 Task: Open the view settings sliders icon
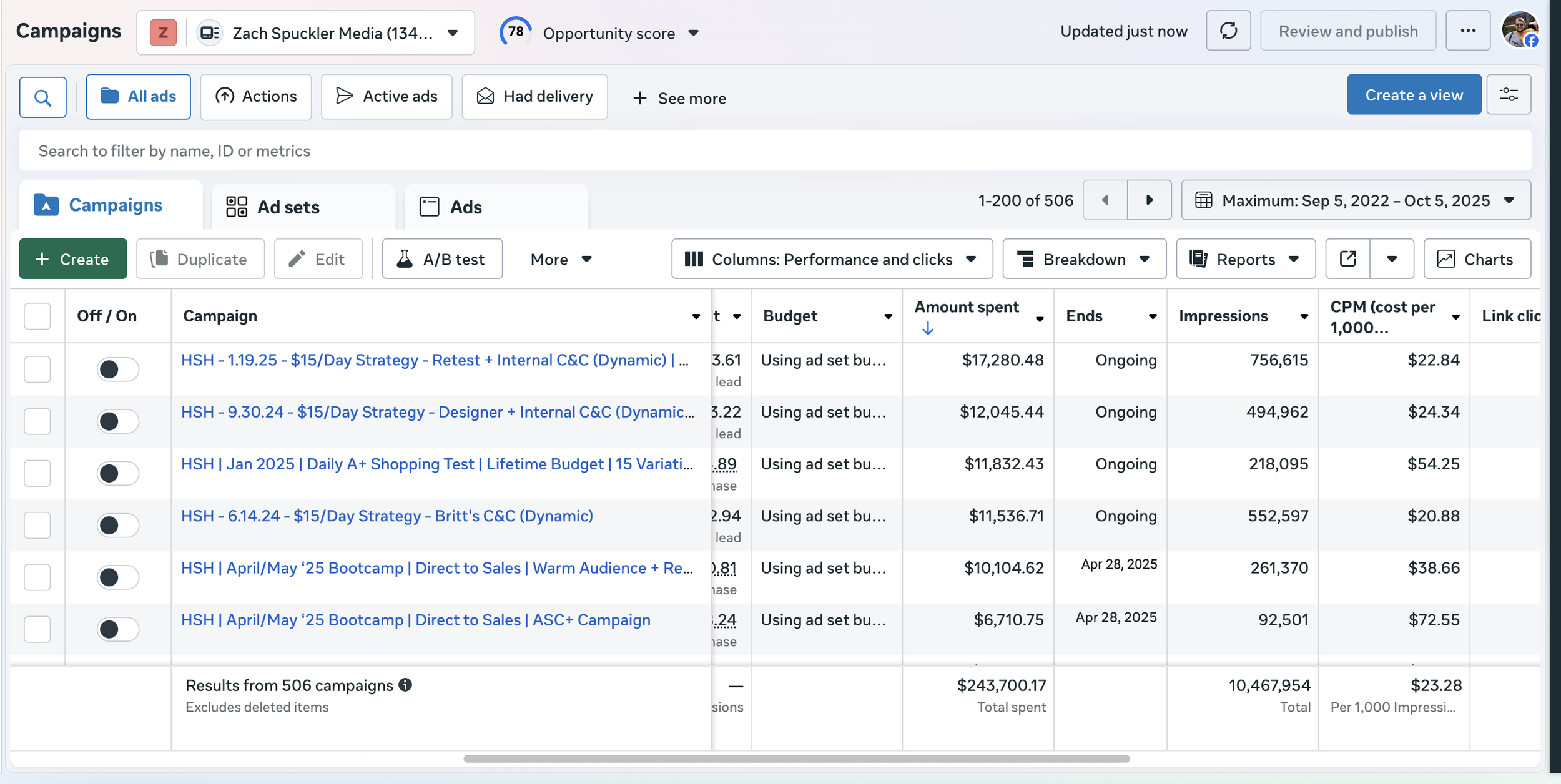pyautogui.click(x=1508, y=95)
